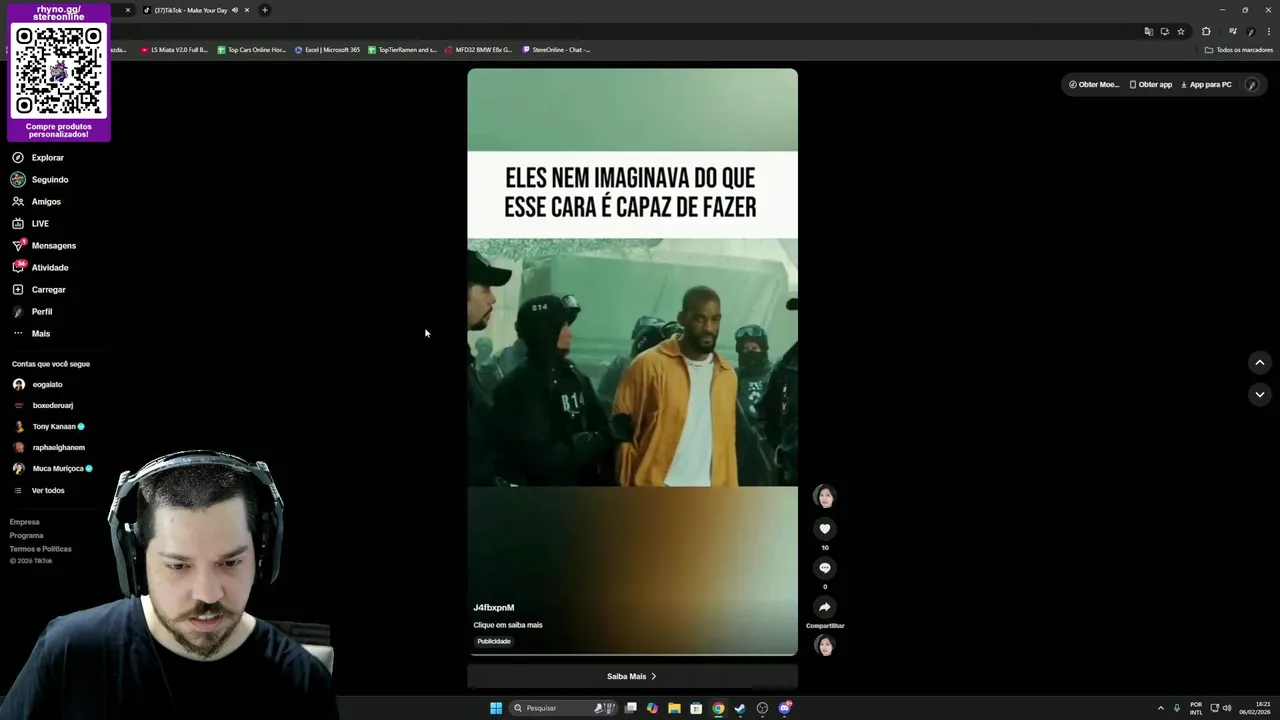
Task: Expand the Mais menu in the sidebar
Action: pyautogui.click(x=31, y=334)
